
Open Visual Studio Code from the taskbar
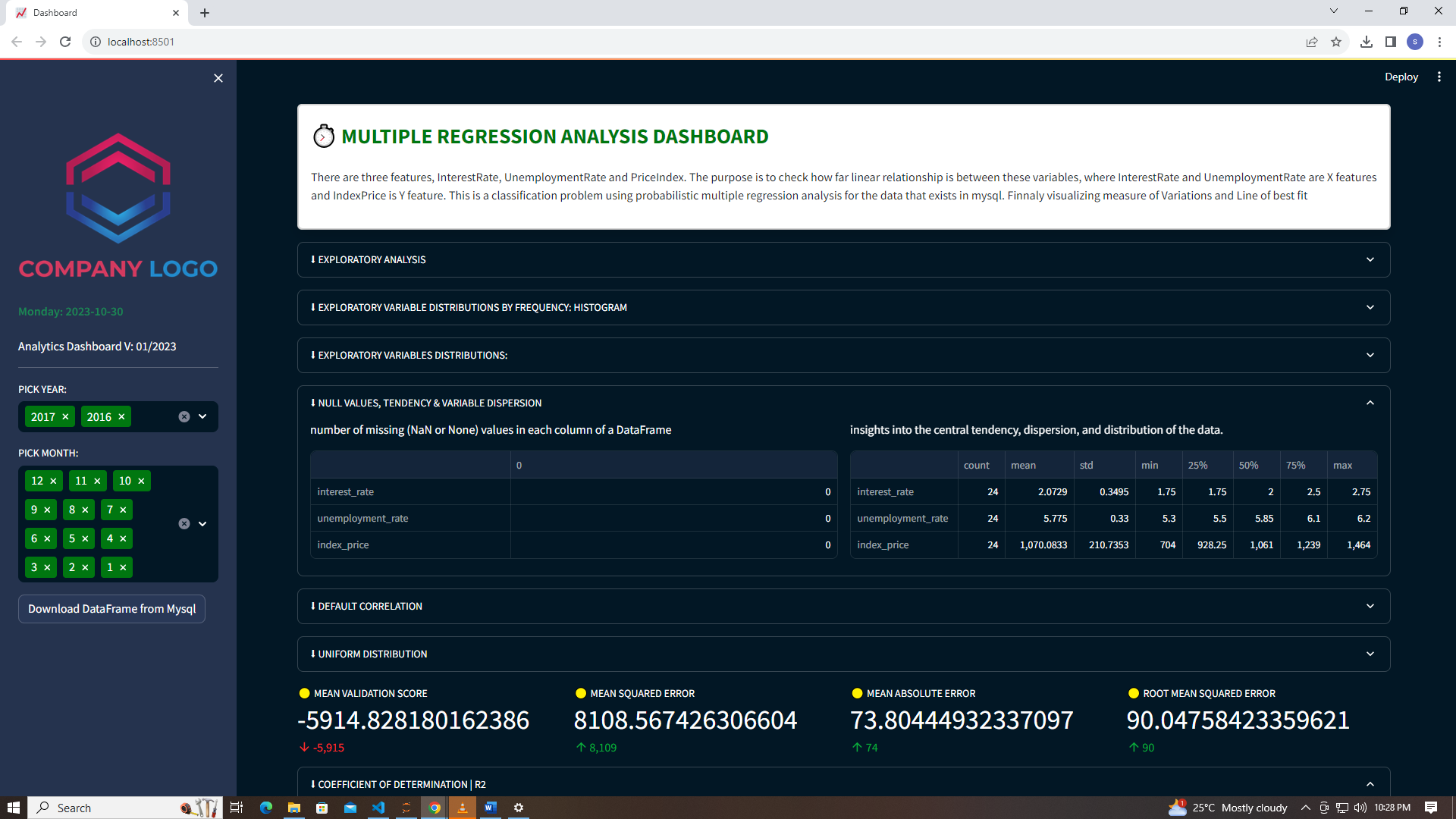378,808
